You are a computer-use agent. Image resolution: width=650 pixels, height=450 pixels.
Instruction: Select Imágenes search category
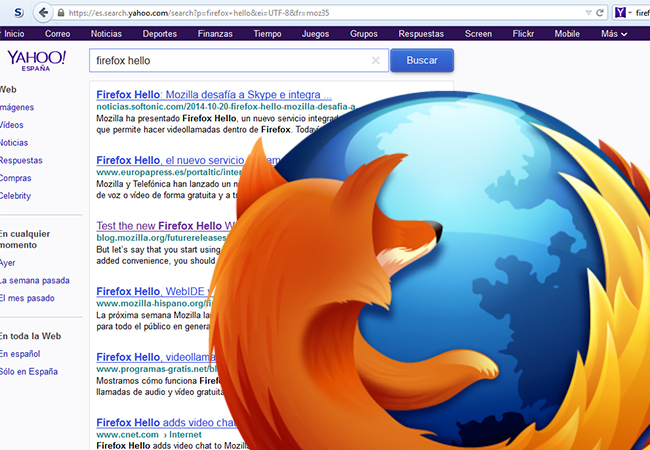[17, 107]
